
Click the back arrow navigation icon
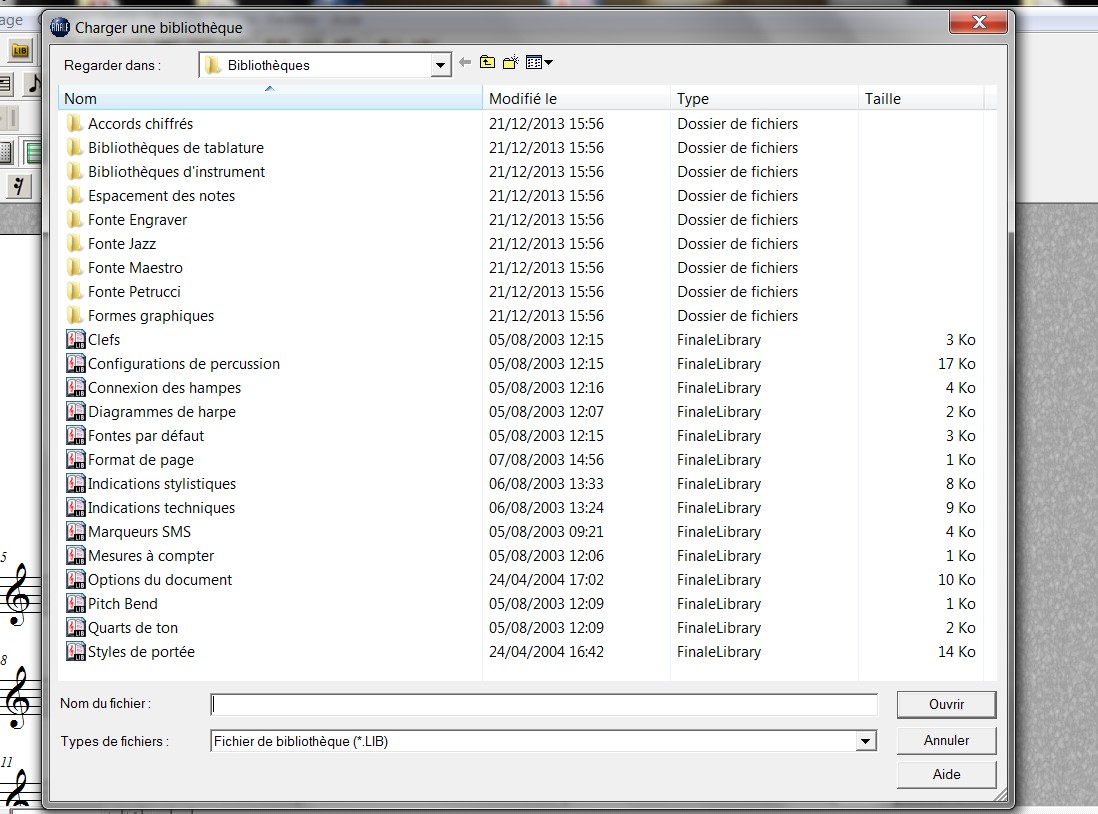465,63
